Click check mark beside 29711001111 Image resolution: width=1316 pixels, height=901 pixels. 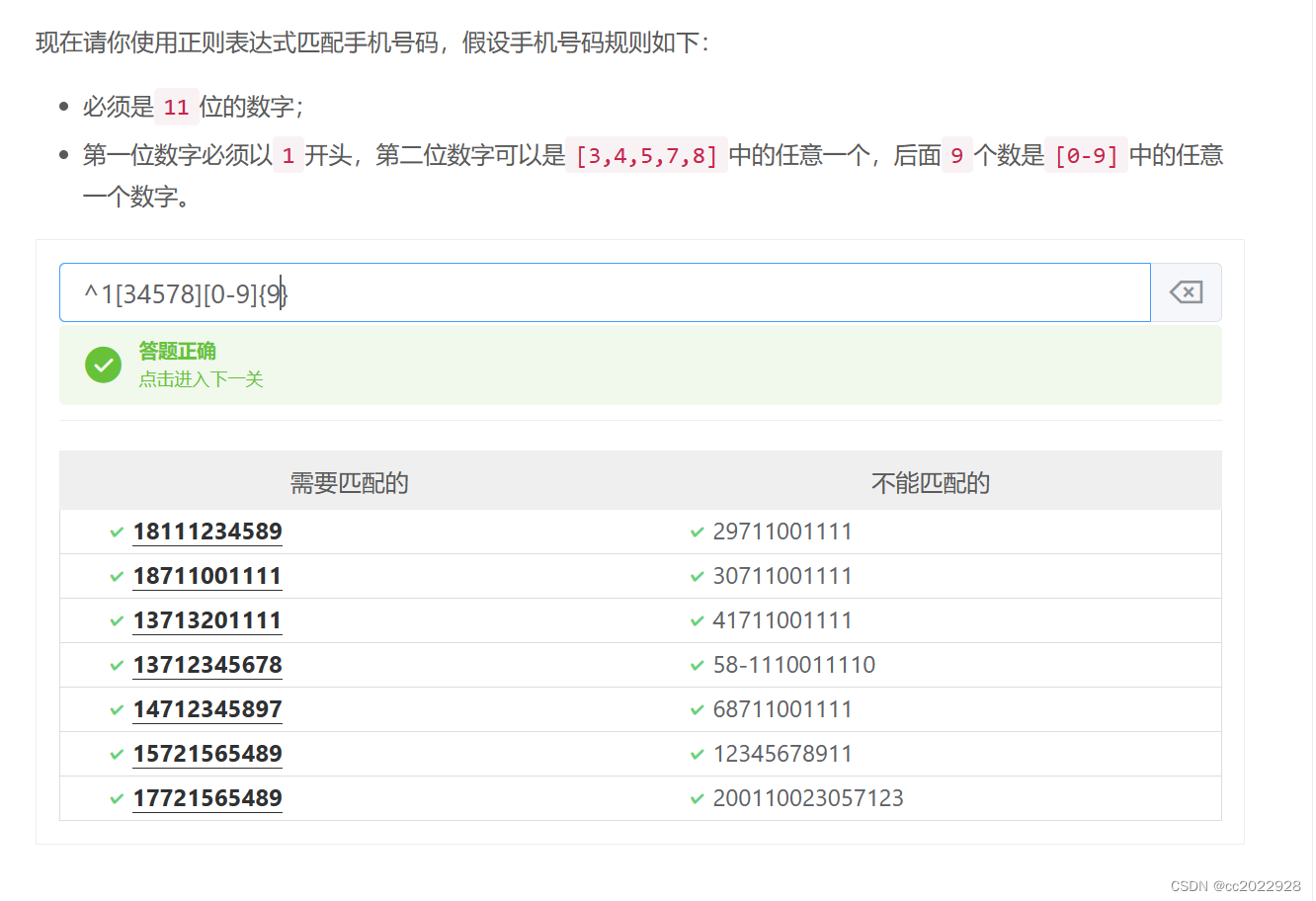coord(697,532)
